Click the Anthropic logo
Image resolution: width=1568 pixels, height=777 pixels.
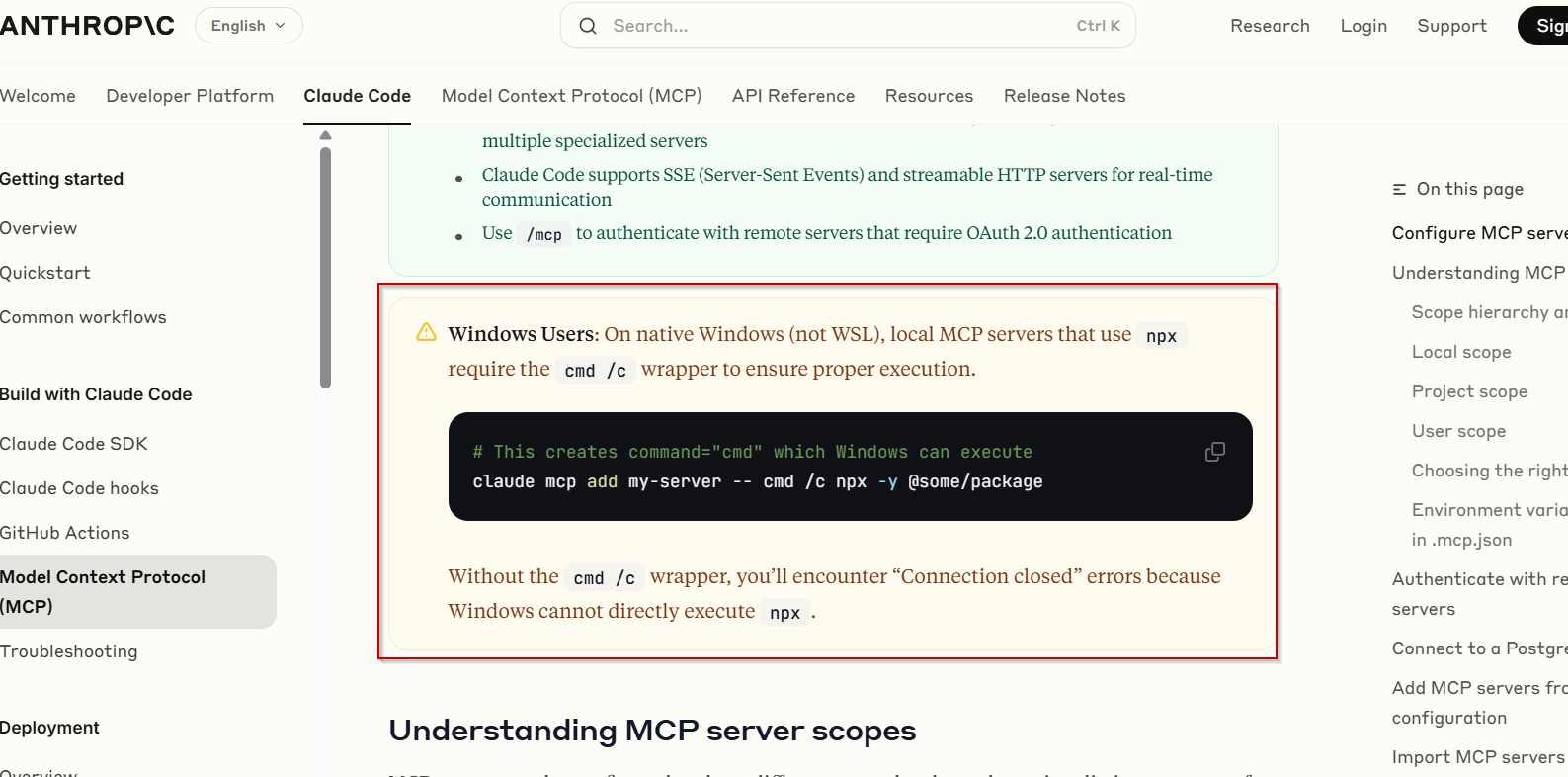[87, 26]
